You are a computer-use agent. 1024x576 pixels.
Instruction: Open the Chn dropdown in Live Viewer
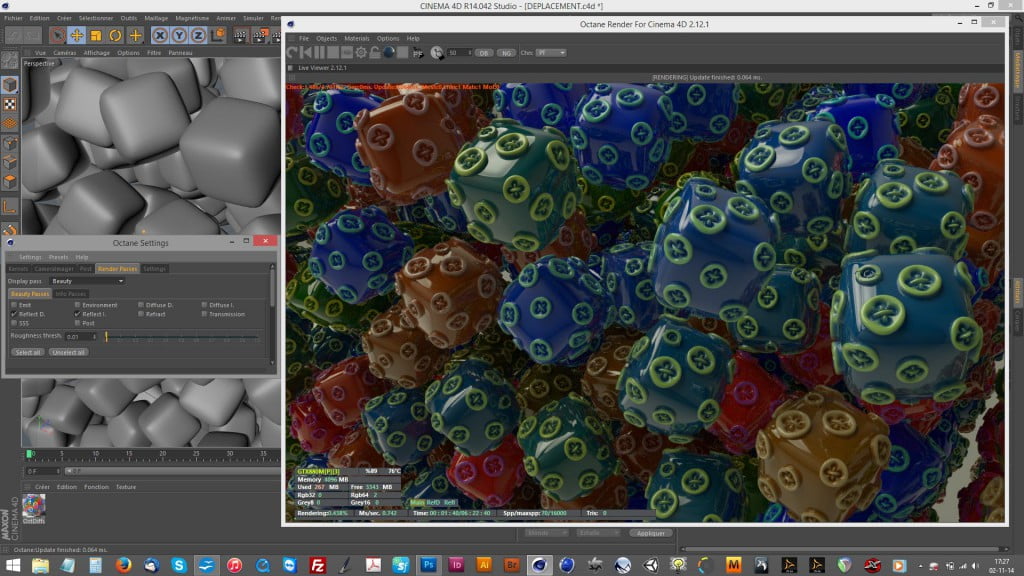click(x=551, y=52)
